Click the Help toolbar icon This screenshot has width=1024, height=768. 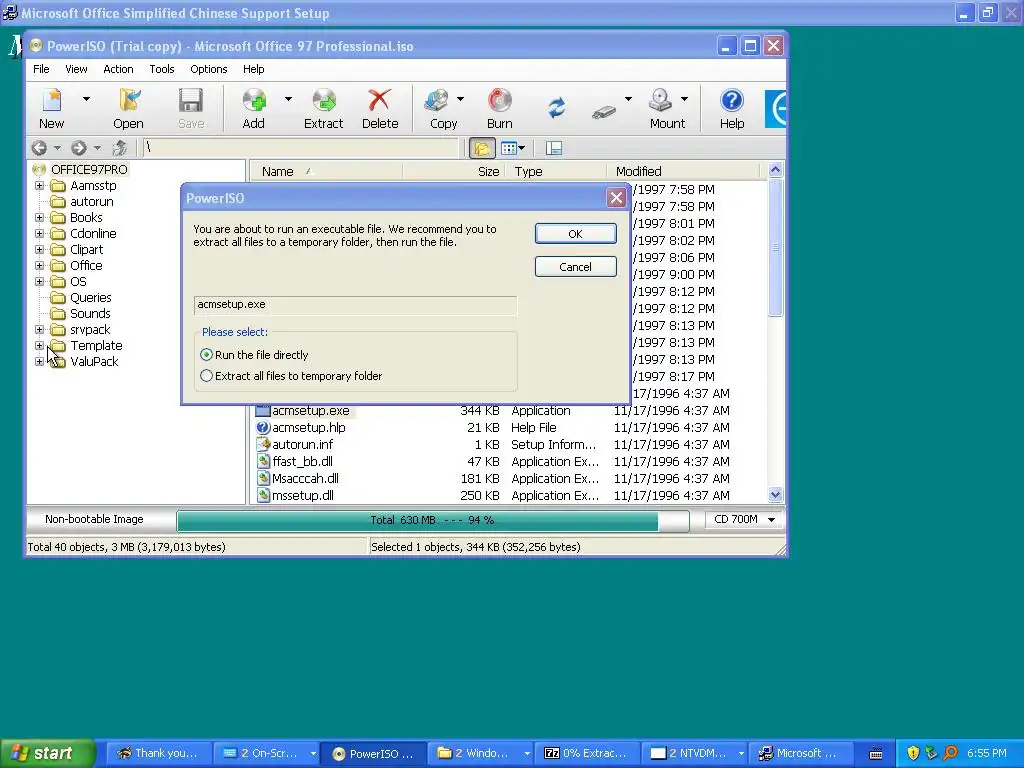click(x=731, y=101)
